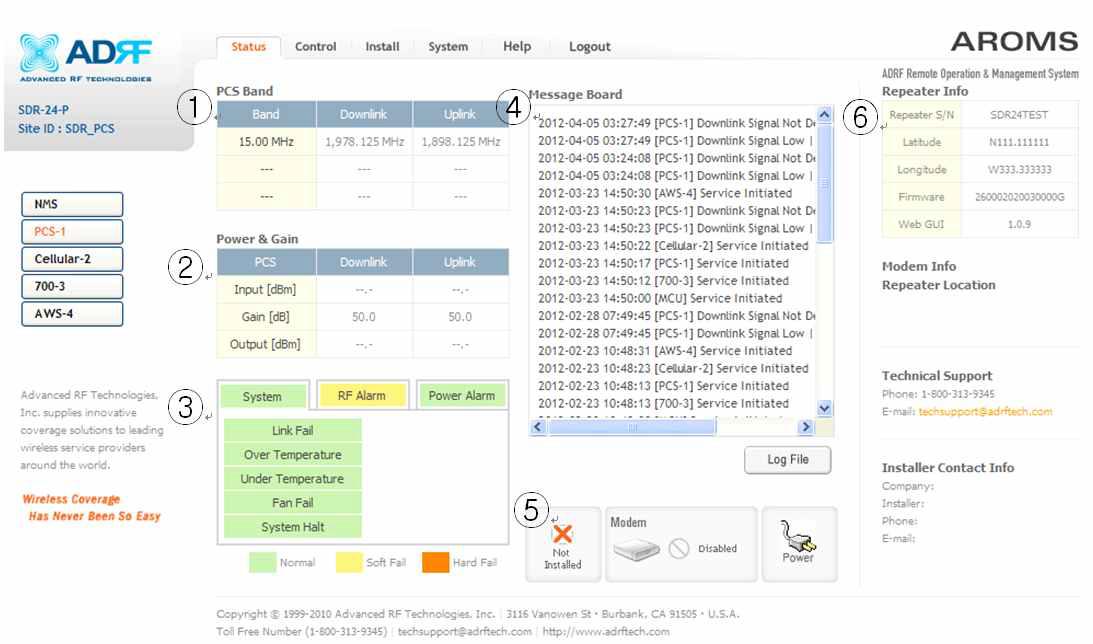Switch to the Install tab
Screen dimensions: 1093x644
click(382, 47)
